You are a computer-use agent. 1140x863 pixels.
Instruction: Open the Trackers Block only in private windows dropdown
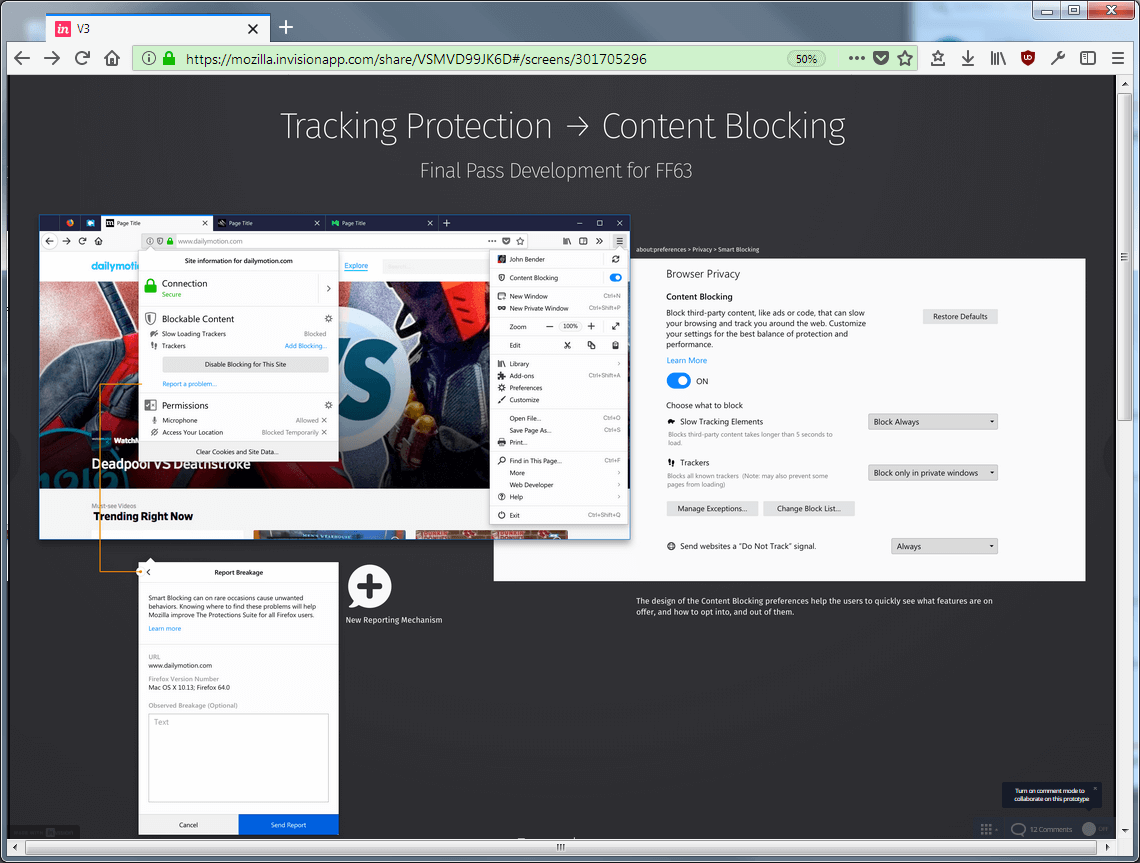click(933, 473)
